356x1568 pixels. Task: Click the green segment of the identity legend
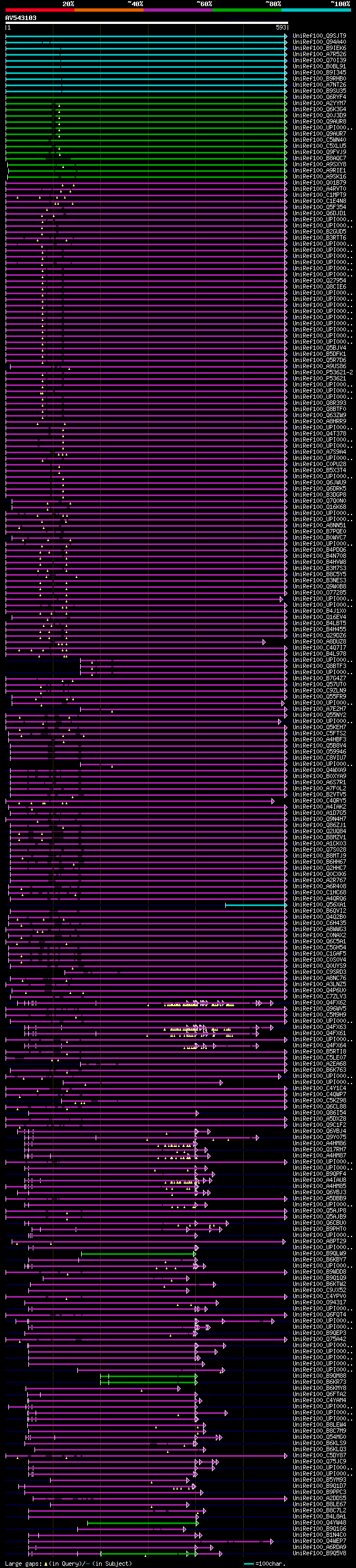pos(247,10)
